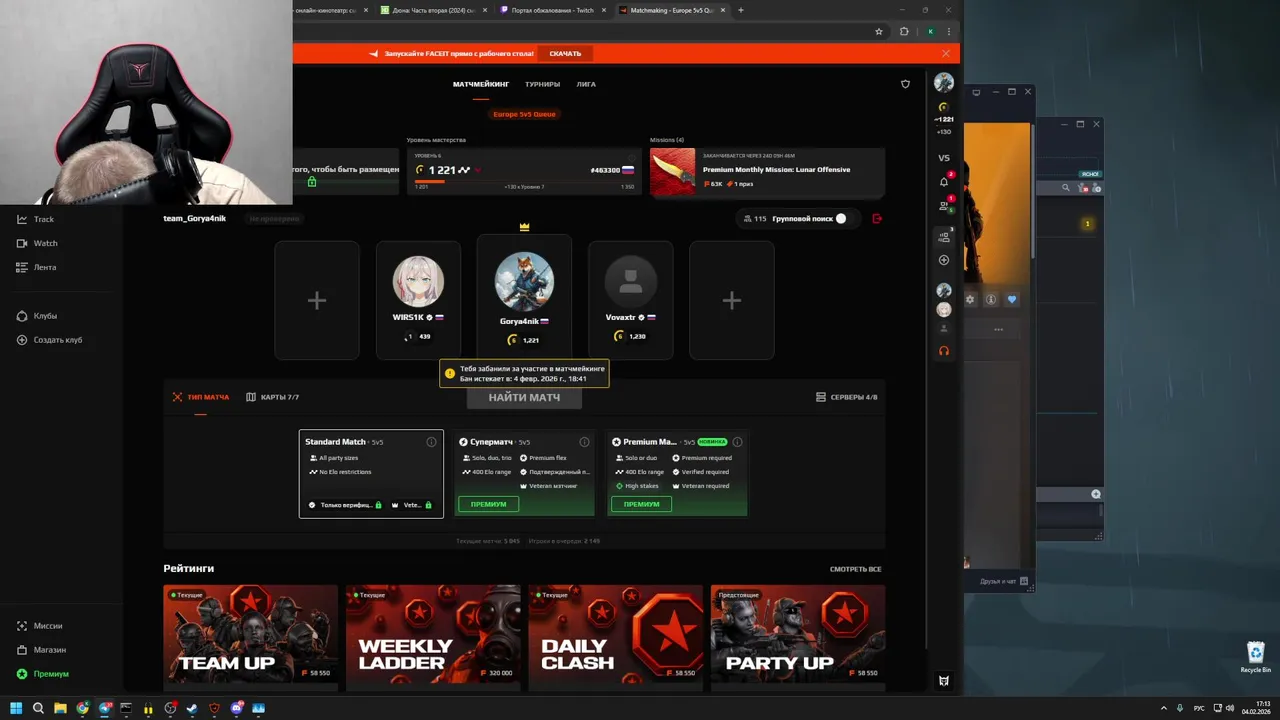Open the Watch section in sidebar
Image resolution: width=1280 pixels, height=720 pixels.
coord(37,243)
